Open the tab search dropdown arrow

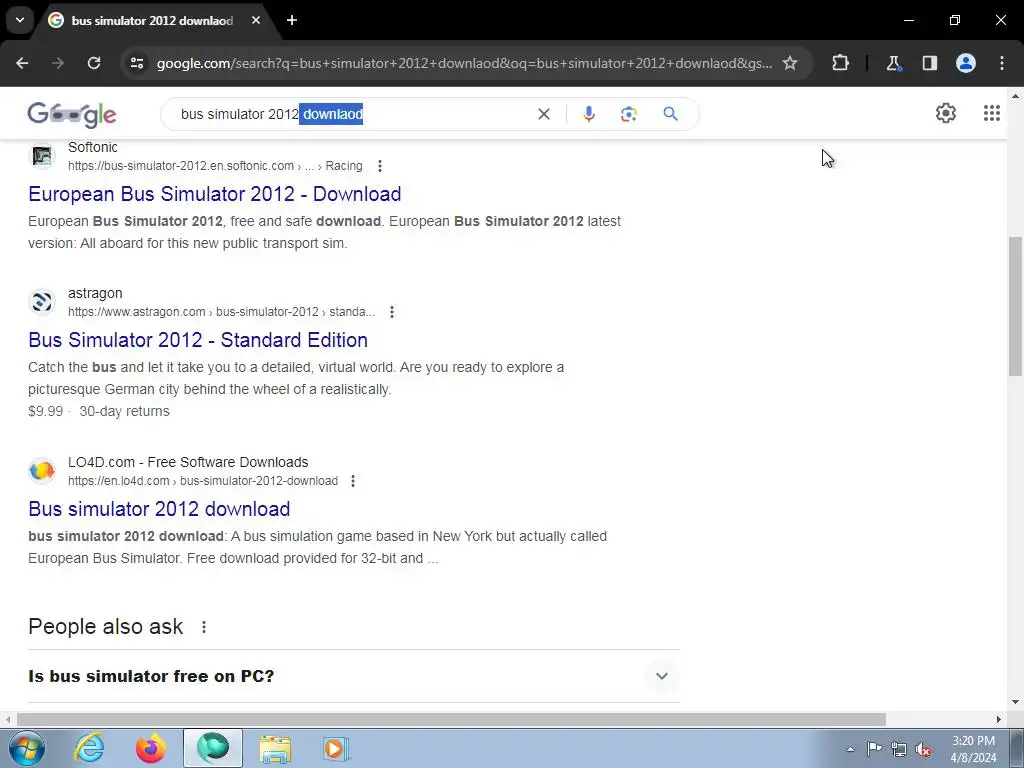20,20
